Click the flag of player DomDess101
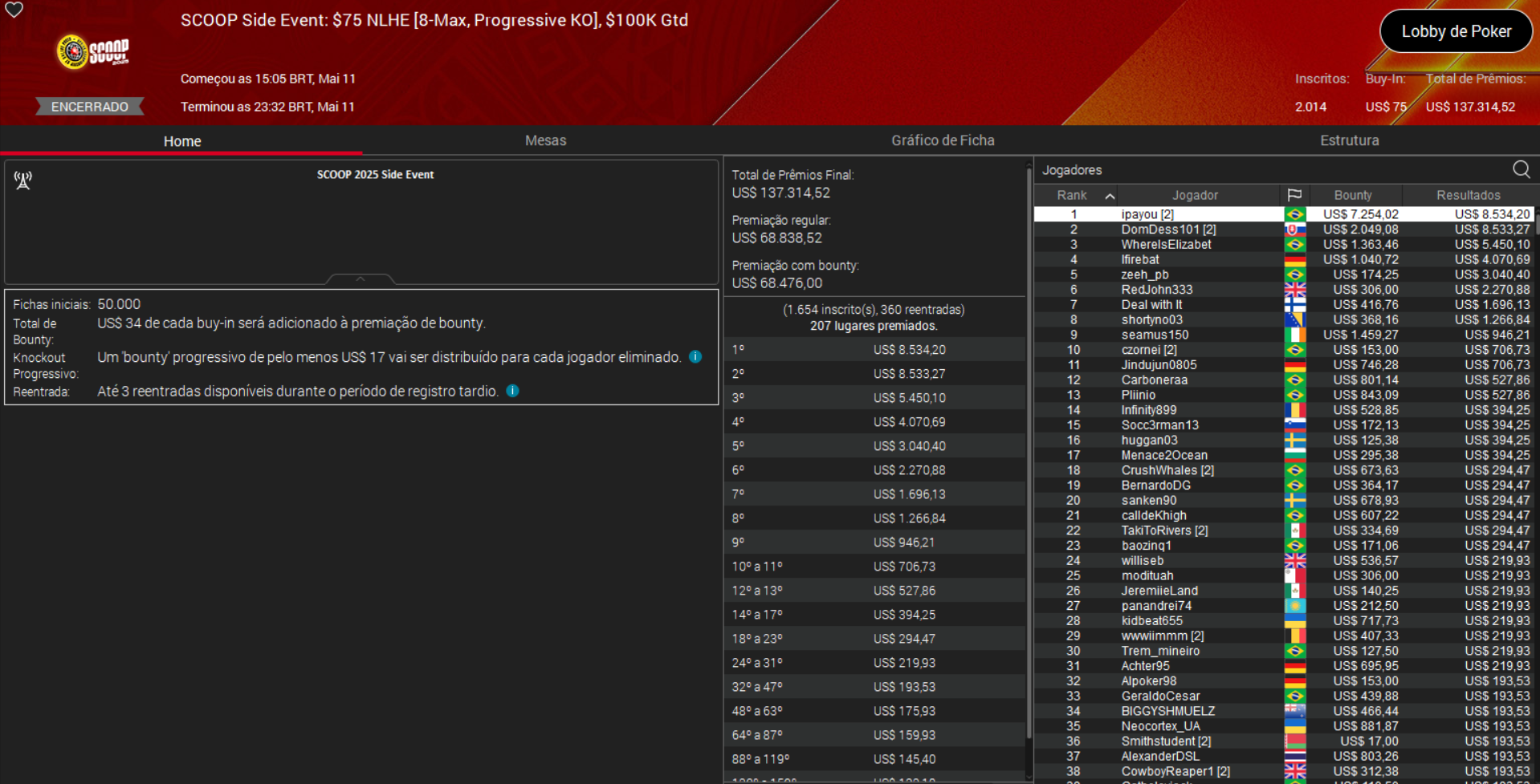 (x=1294, y=230)
